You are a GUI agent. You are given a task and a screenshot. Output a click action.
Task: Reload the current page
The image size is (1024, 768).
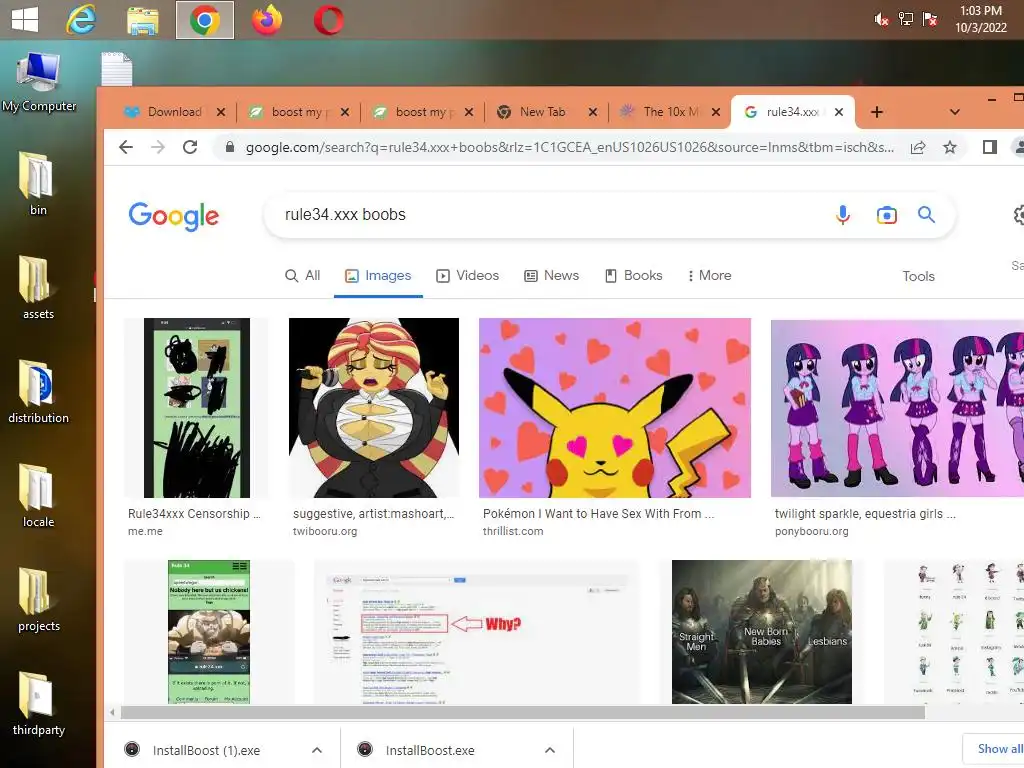coord(190,147)
